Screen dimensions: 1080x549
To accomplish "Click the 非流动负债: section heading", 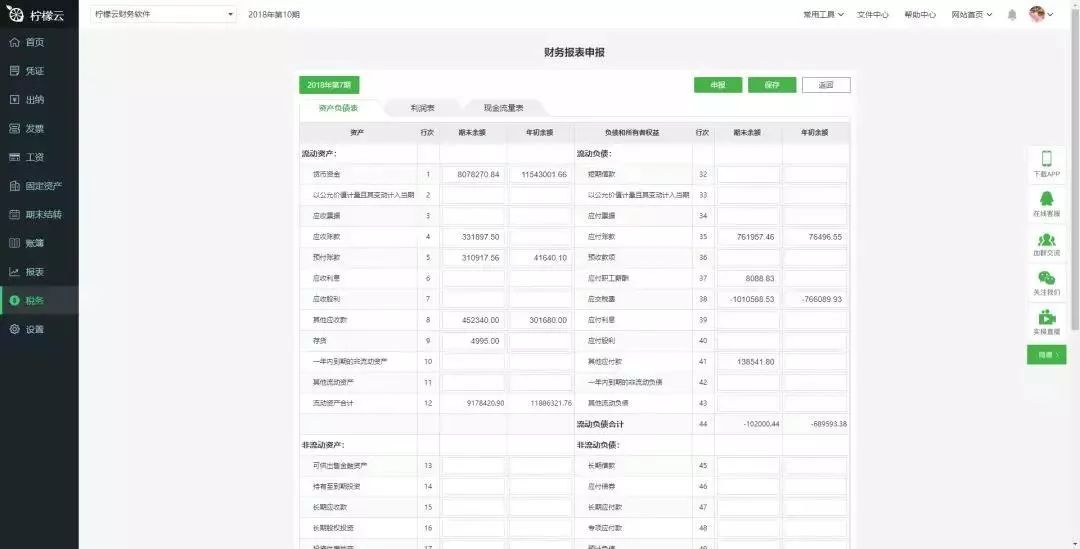I will [x=599, y=445].
